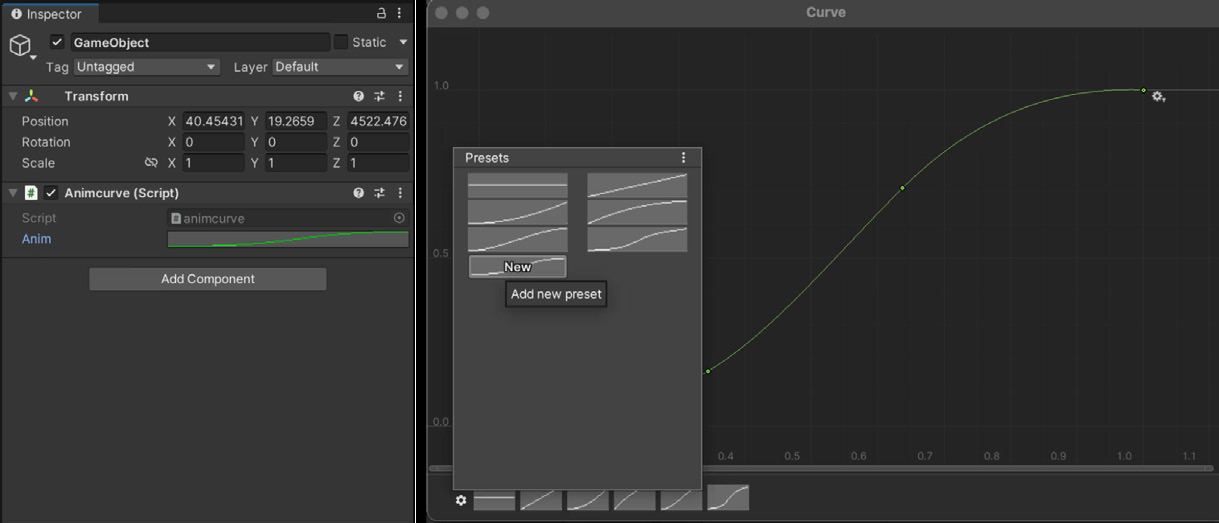Click New to add curve preset
Viewport: 1219px width, 523px height.
point(517,267)
